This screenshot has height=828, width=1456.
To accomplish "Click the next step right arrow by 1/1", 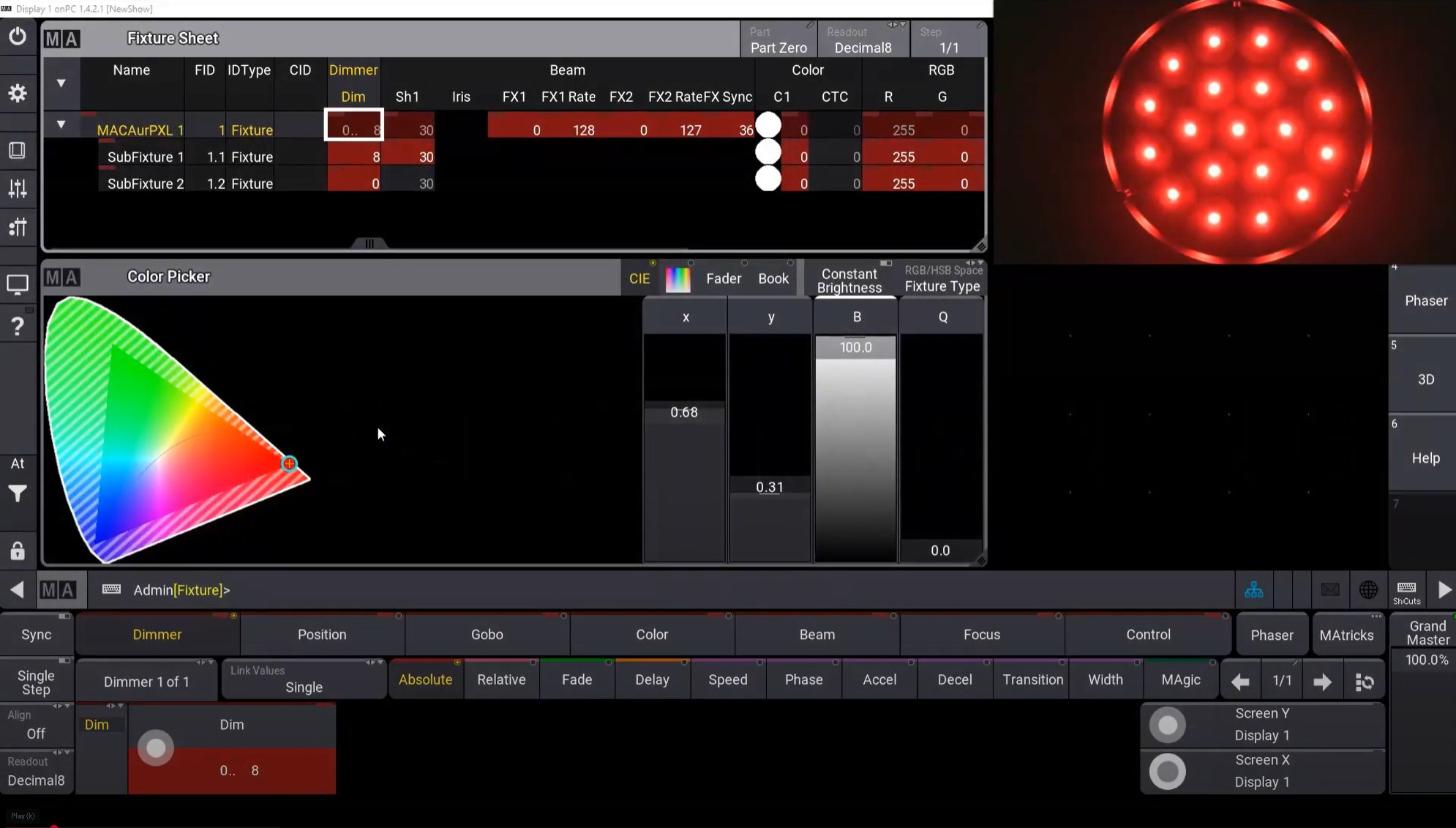I will pos(1322,682).
